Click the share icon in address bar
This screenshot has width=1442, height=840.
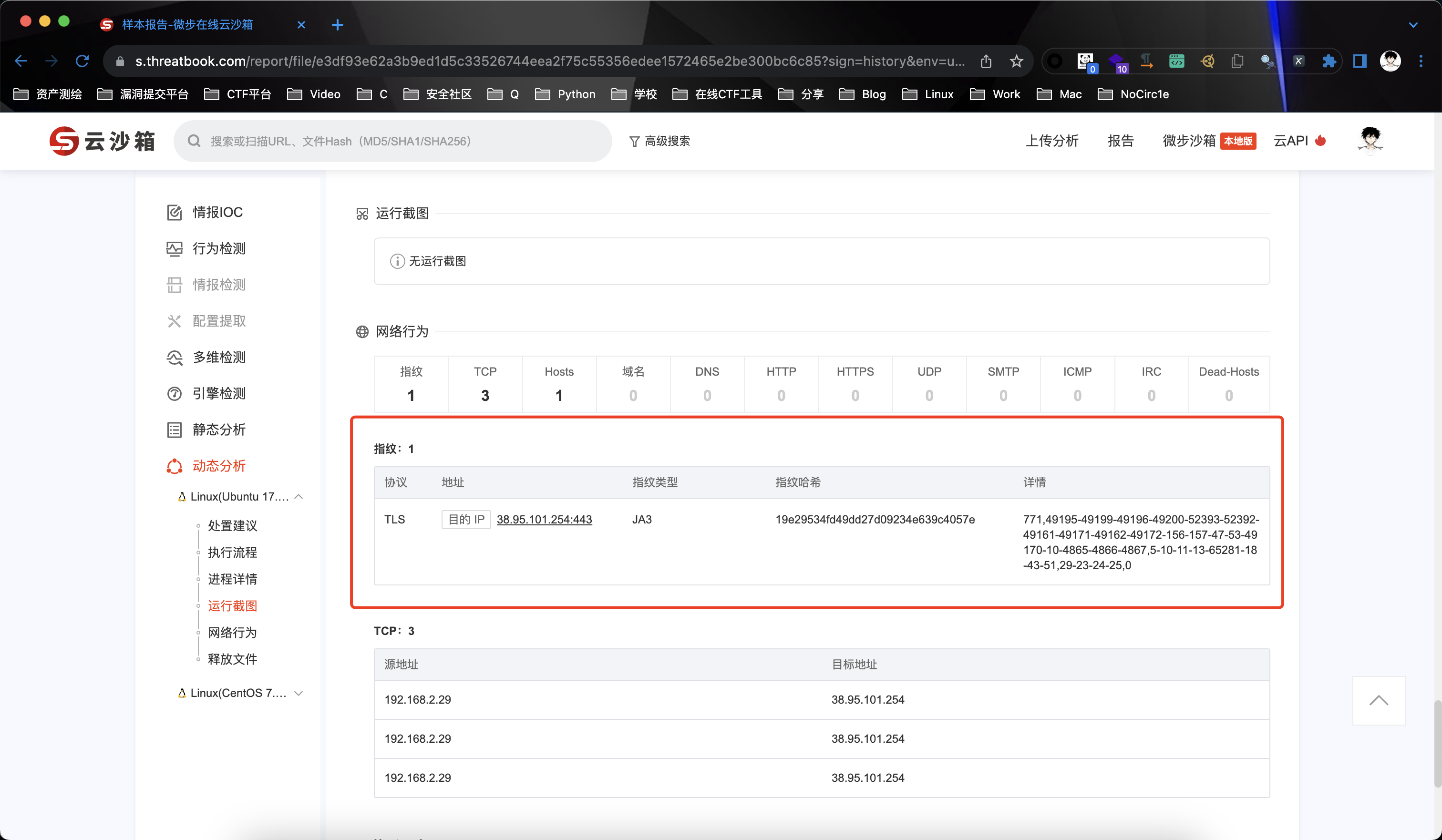click(x=985, y=61)
